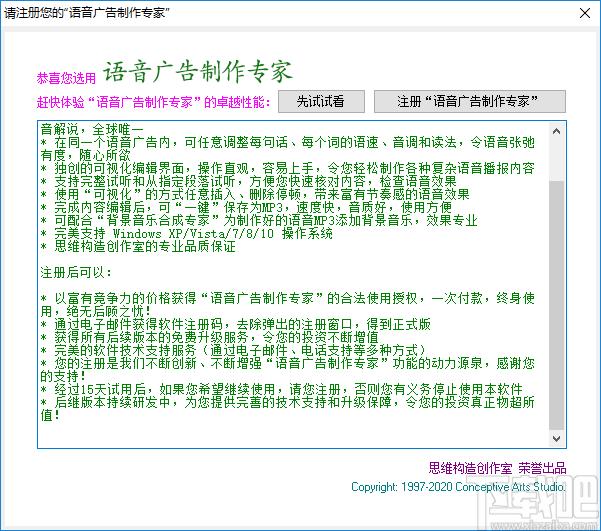This screenshot has width=601, height=531.
Task: Click the line 注册后可以:
Action: (x=76, y=273)
